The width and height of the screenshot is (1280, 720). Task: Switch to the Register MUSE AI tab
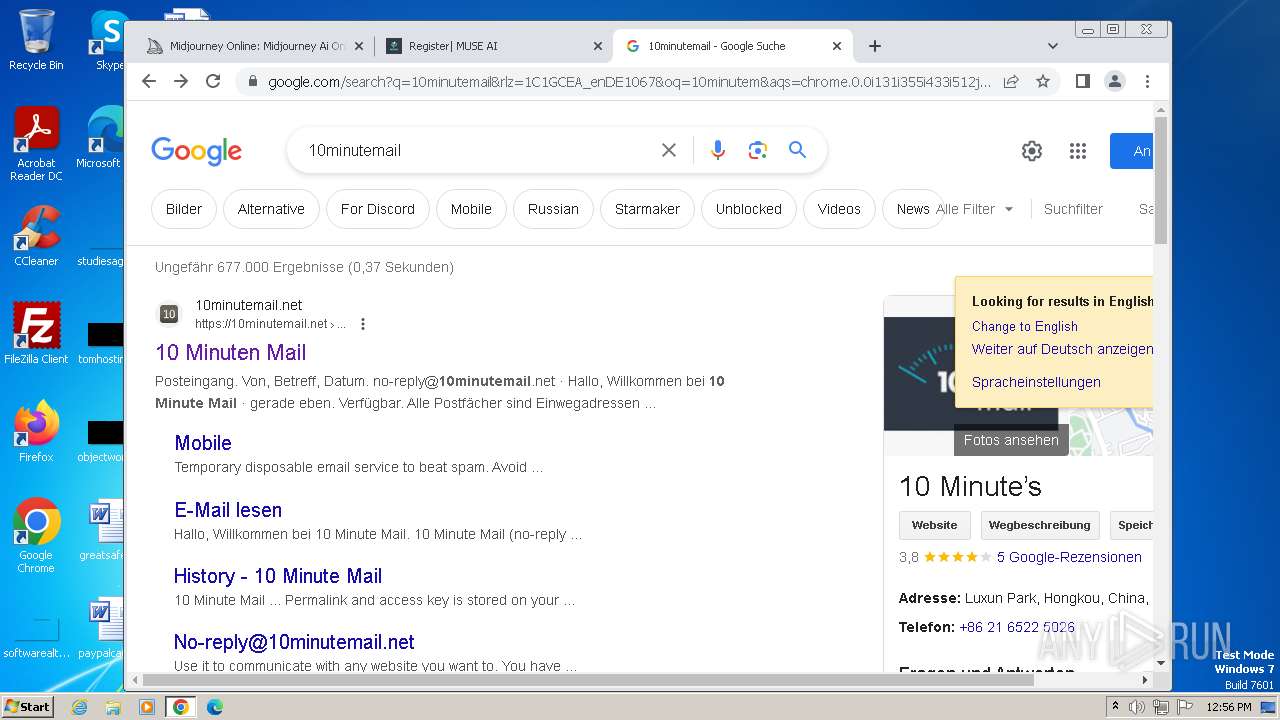pyautogui.click(x=494, y=46)
